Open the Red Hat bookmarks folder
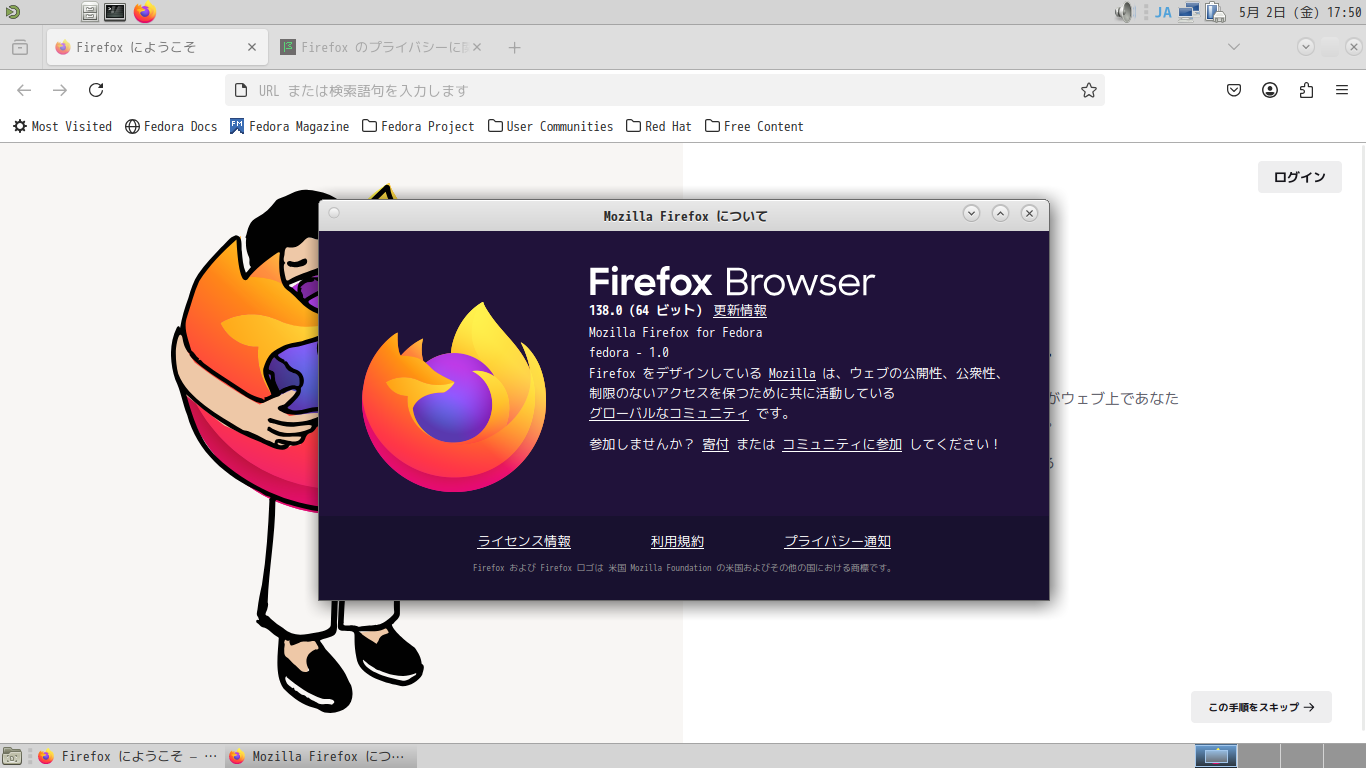 pyautogui.click(x=659, y=126)
